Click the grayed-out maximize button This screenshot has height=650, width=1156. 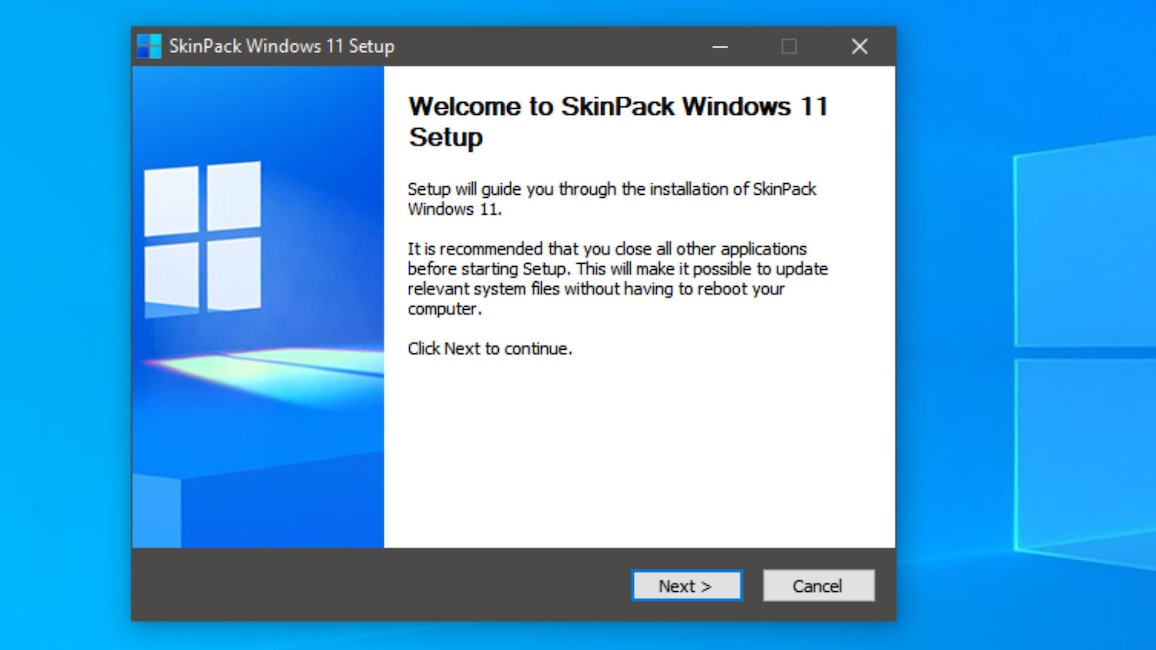pyautogui.click(x=789, y=46)
